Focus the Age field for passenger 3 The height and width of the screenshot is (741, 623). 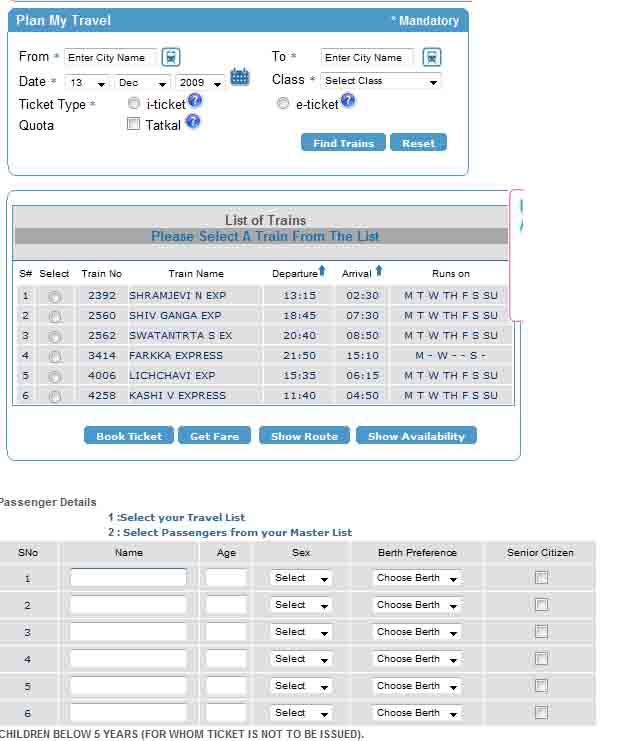(x=226, y=632)
